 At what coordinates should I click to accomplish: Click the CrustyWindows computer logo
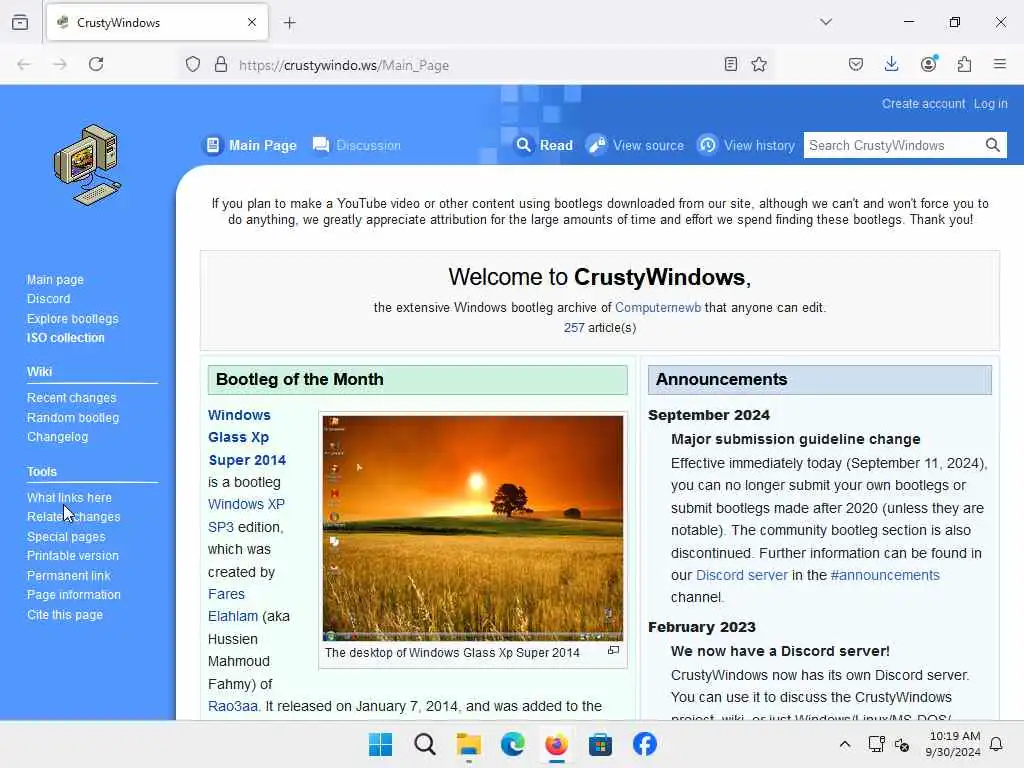(x=88, y=165)
